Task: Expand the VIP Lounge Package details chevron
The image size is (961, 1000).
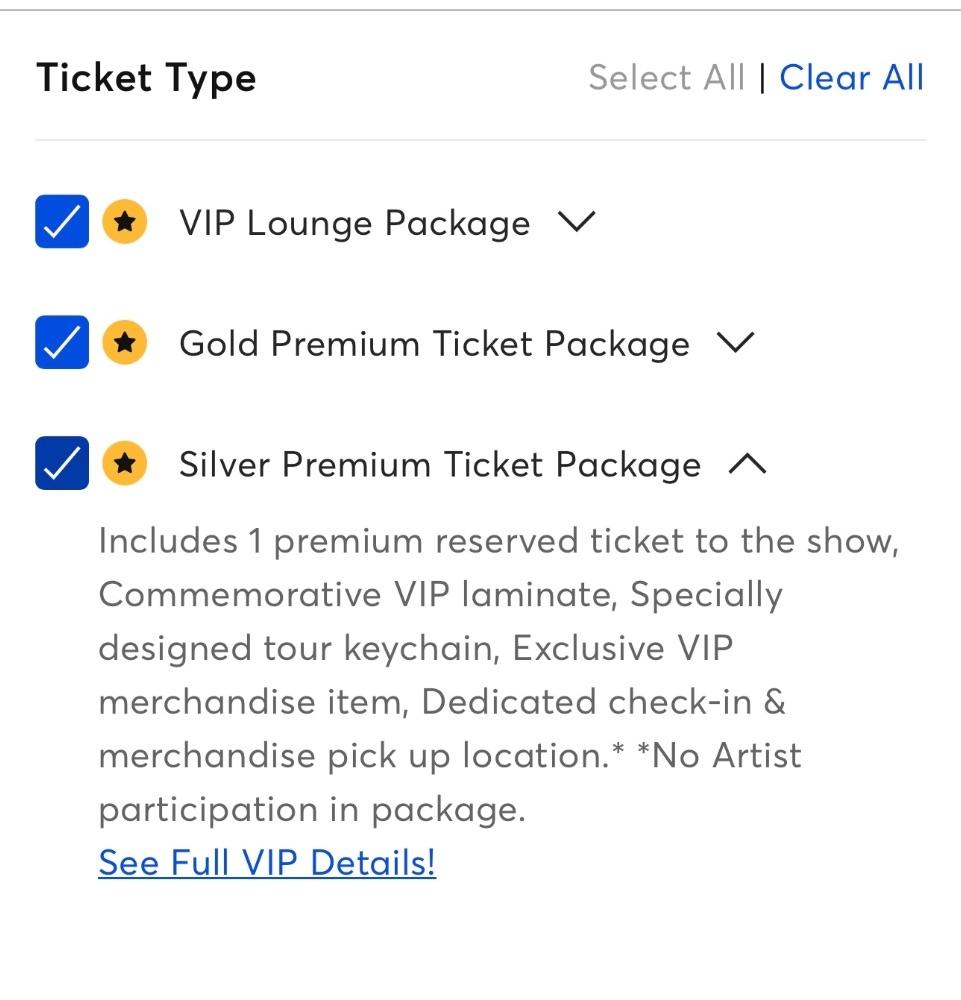Action: point(576,222)
